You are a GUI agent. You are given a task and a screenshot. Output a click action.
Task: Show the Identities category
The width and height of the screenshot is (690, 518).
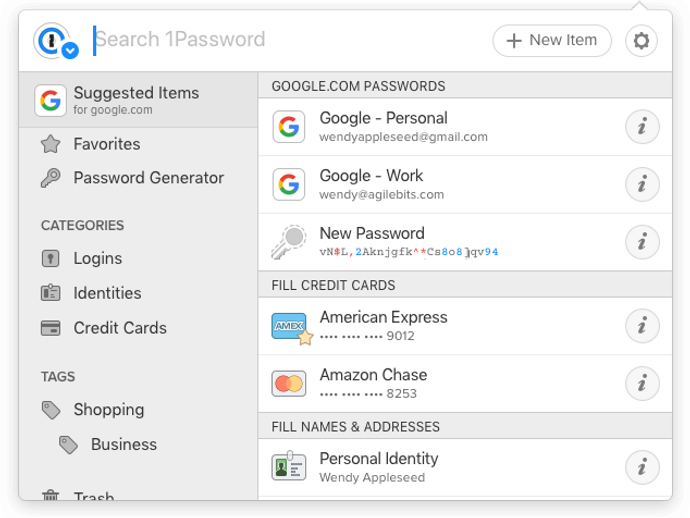[x=107, y=293]
